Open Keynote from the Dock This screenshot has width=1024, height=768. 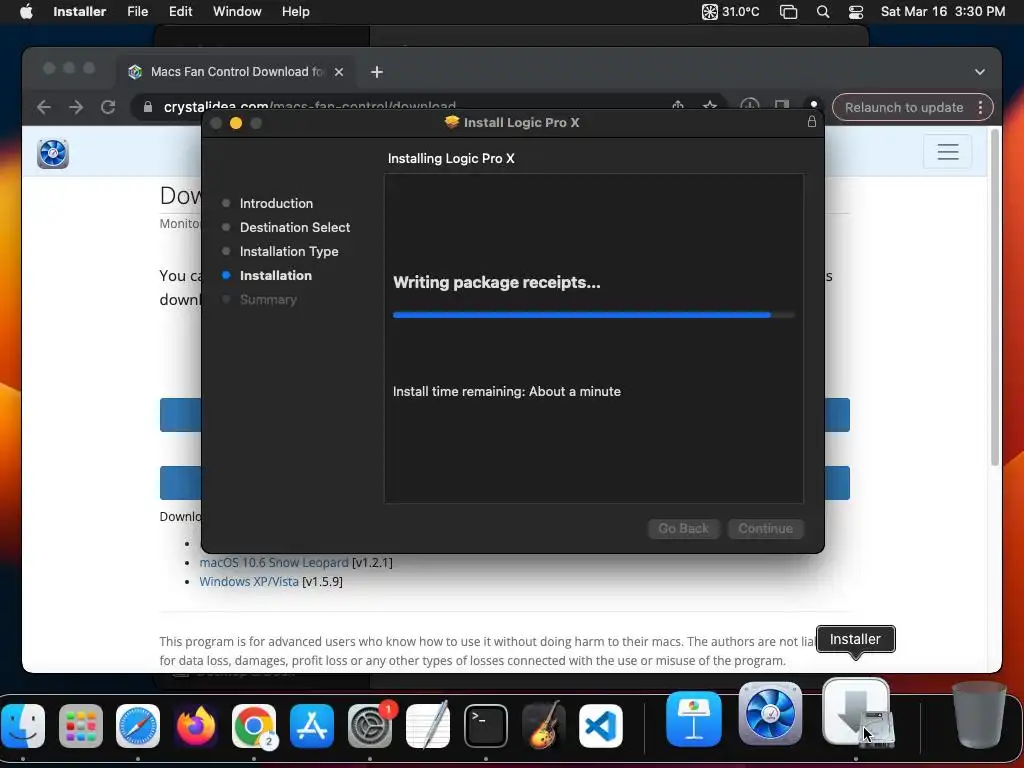click(694, 718)
